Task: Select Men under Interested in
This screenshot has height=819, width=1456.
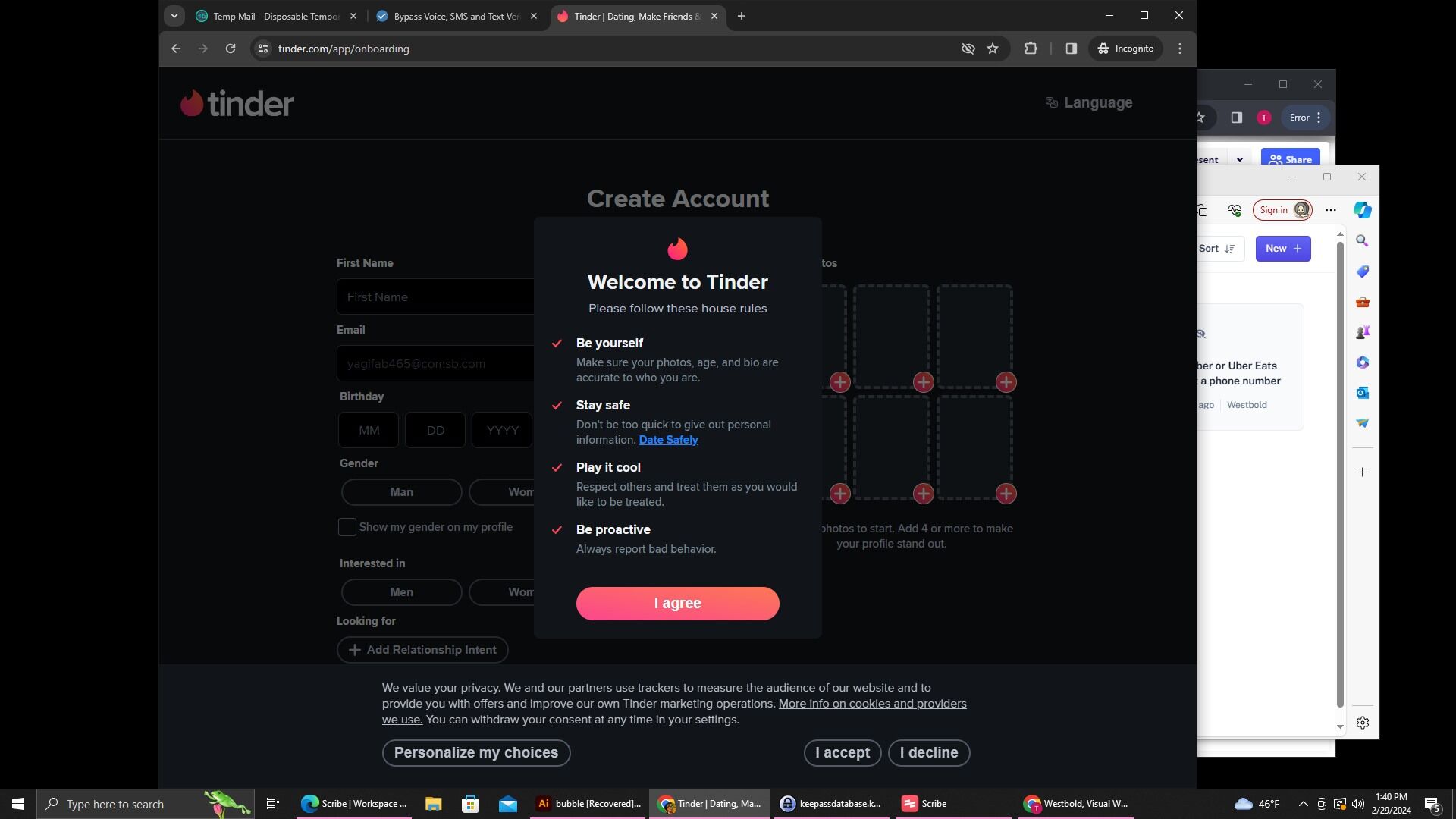Action: [x=401, y=592]
